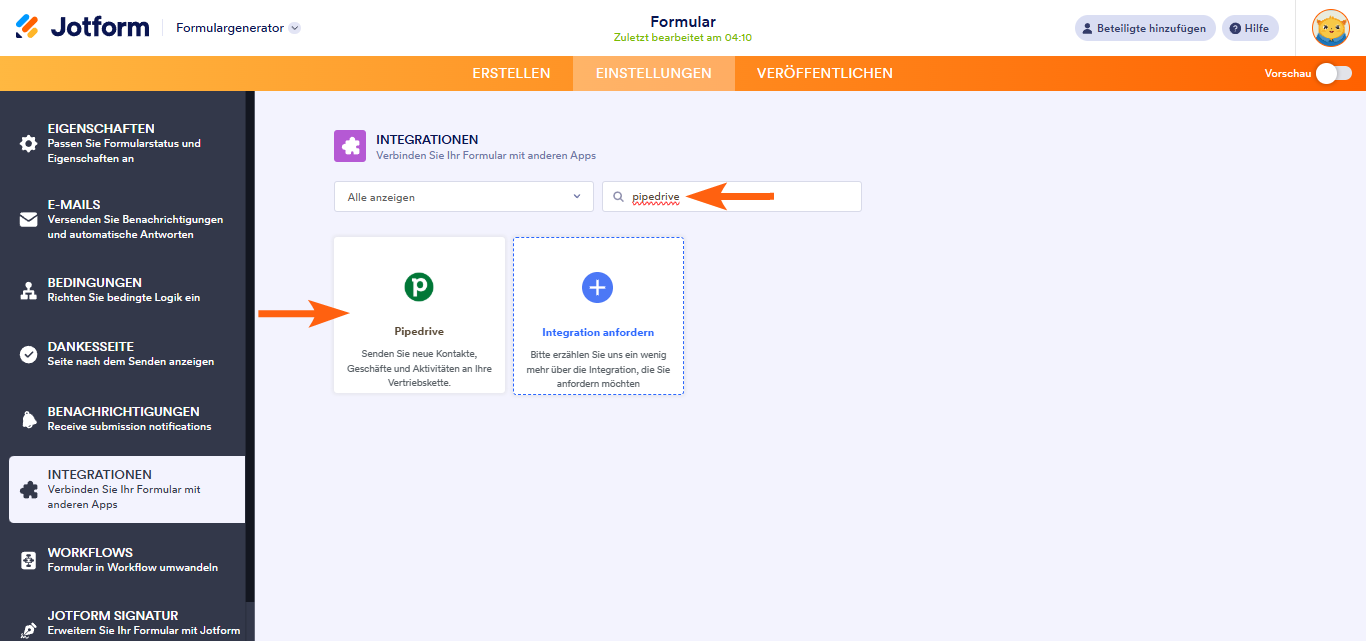Open Workflows via the workflow diagram icon

click(x=29, y=558)
